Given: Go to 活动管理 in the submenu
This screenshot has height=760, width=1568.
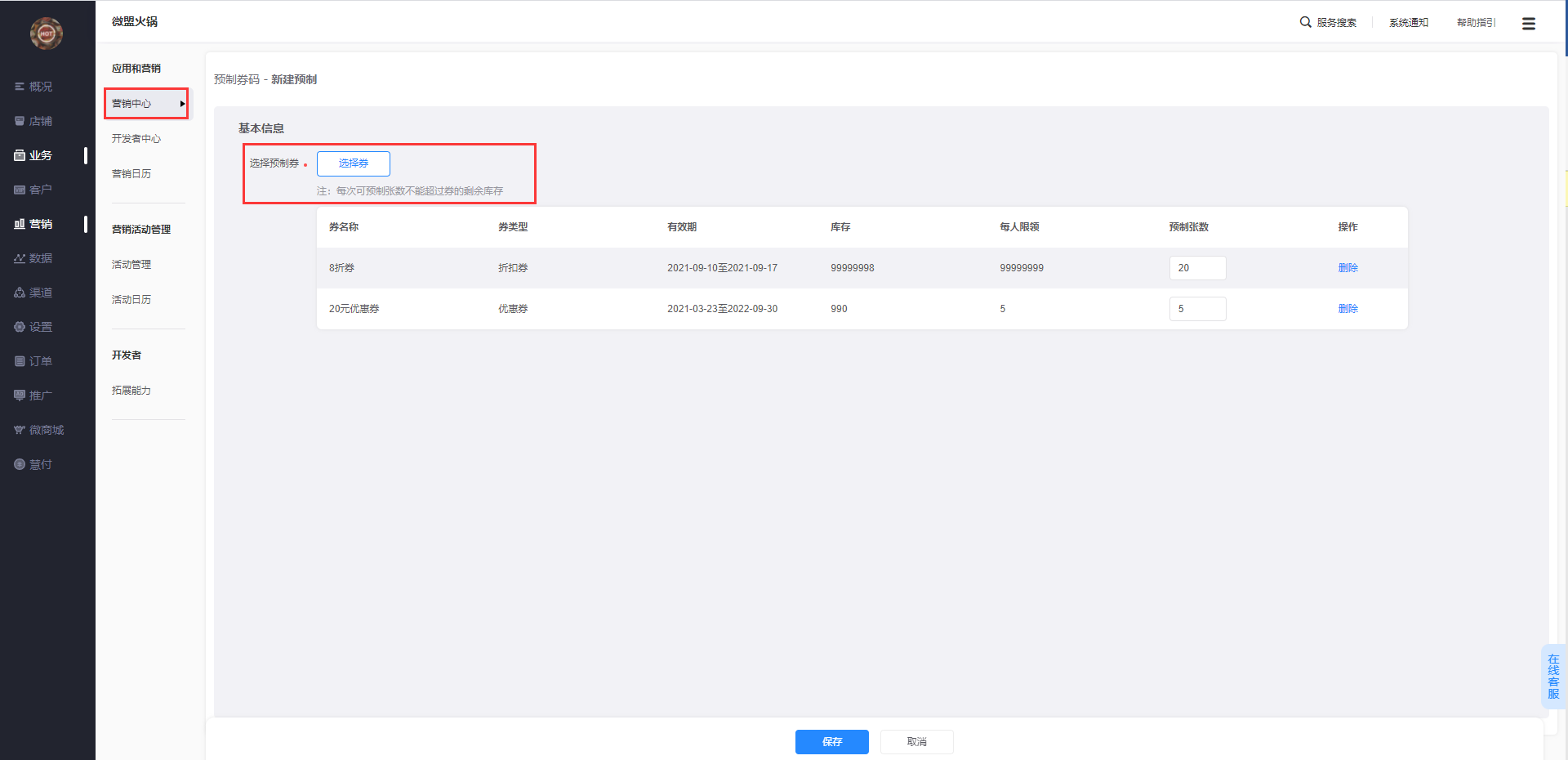Looking at the screenshot, I should point(131,265).
